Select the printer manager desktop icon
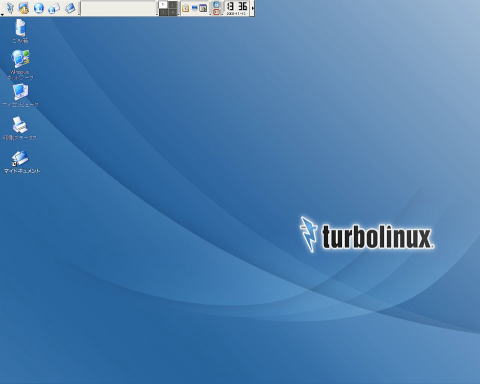The width and height of the screenshot is (480, 384). coord(20,128)
